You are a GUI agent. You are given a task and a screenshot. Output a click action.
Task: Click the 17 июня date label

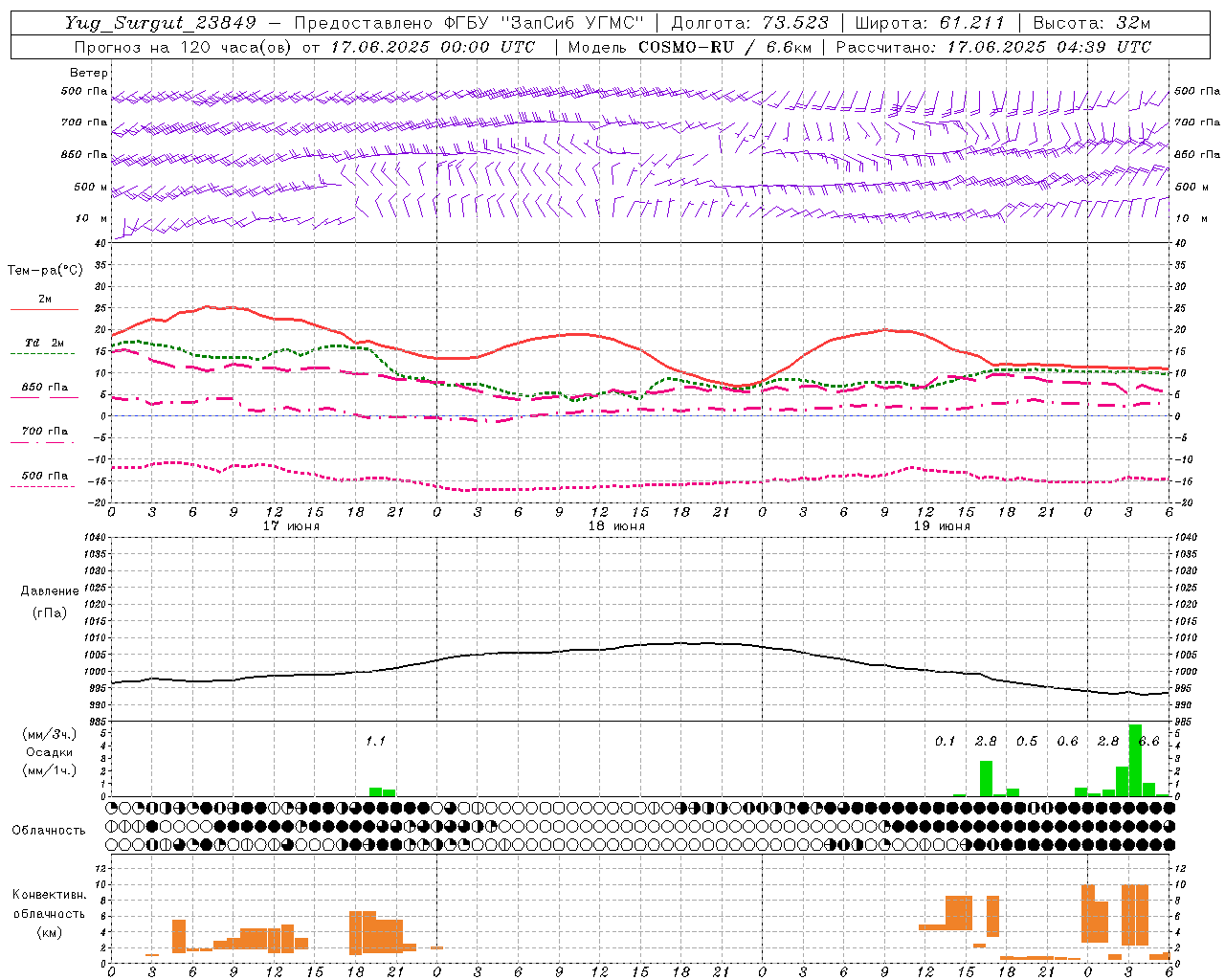point(291,526)
